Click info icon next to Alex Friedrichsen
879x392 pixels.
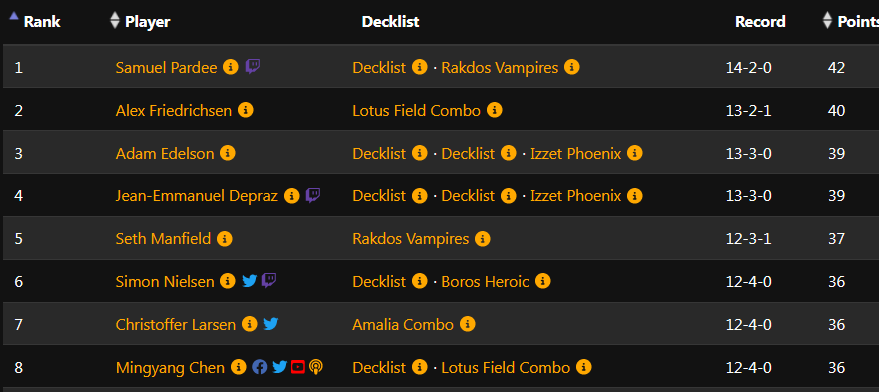[246, 110]
